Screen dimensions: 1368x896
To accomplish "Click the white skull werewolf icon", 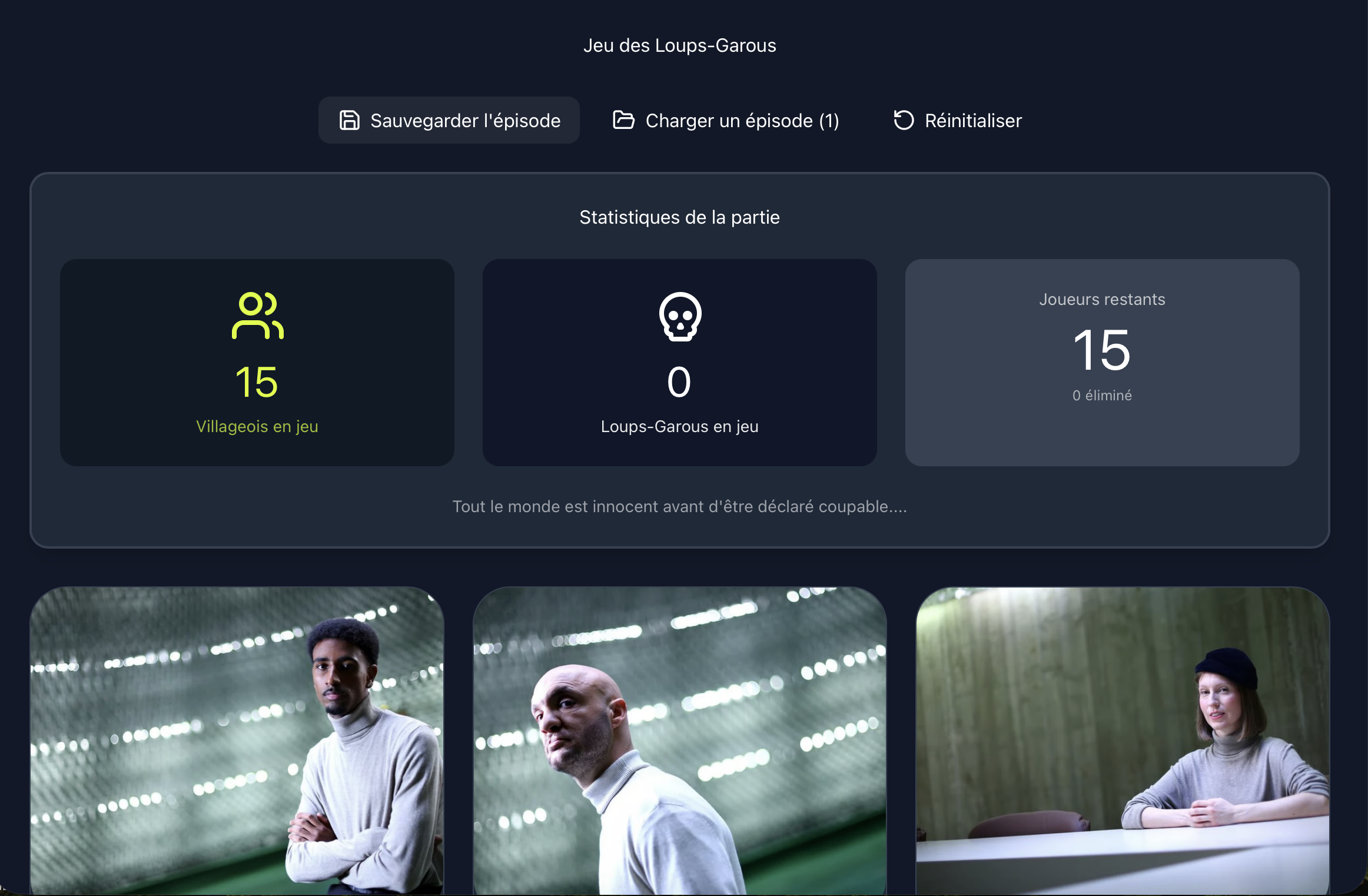I will click(x=680, y=317).
